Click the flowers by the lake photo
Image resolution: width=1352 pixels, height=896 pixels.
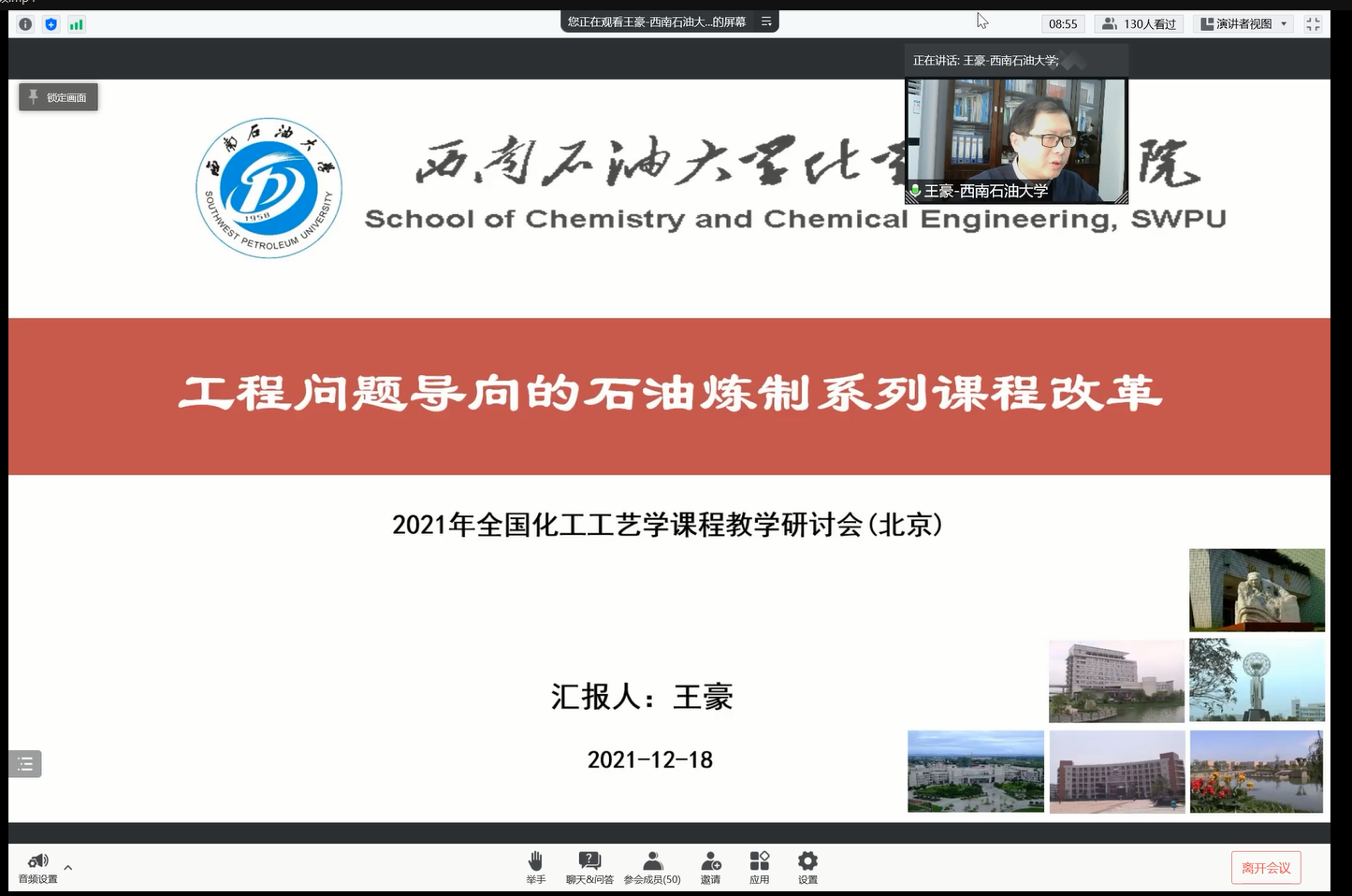click(x=1257, y=772)
